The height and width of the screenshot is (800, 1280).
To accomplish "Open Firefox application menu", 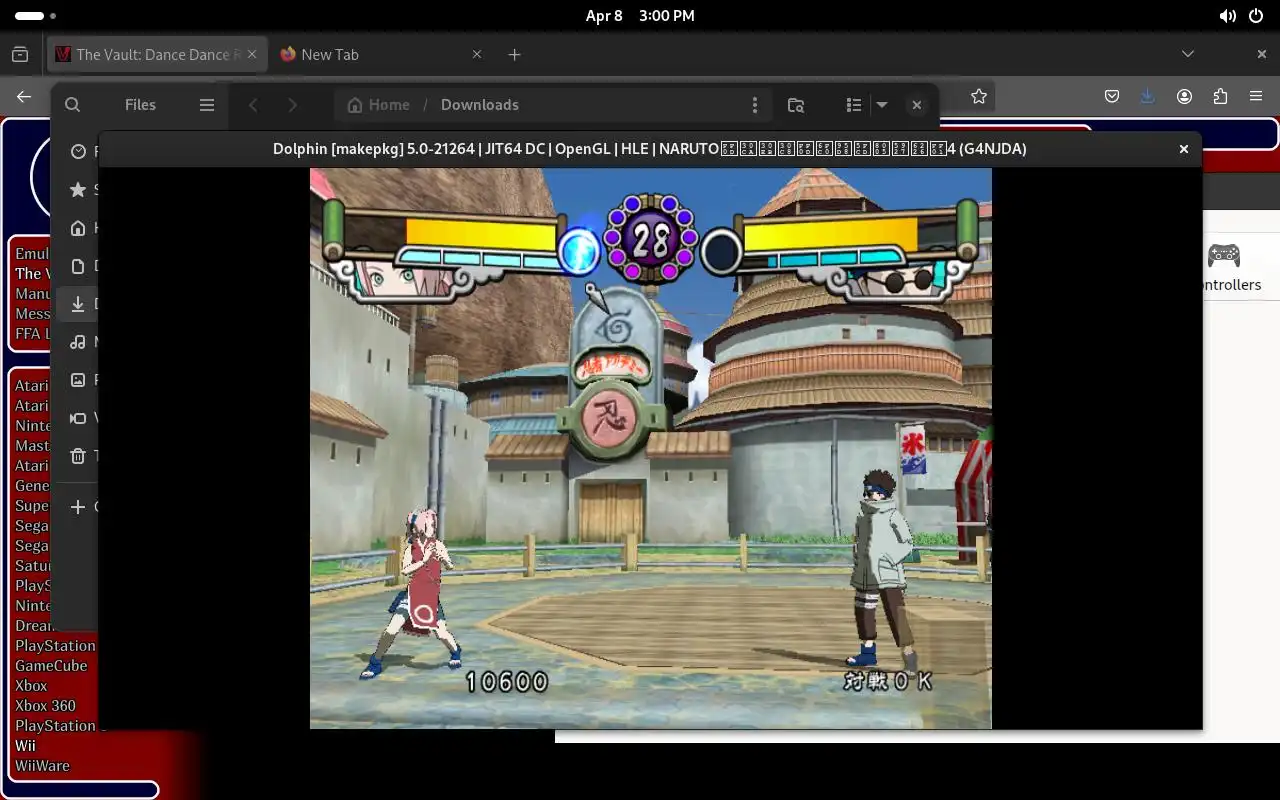I will point(1256,96).
